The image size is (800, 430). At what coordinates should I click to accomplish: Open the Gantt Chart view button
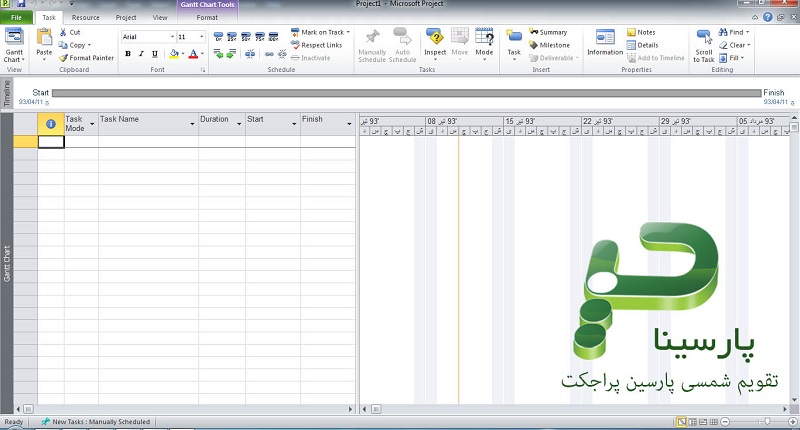14,45
